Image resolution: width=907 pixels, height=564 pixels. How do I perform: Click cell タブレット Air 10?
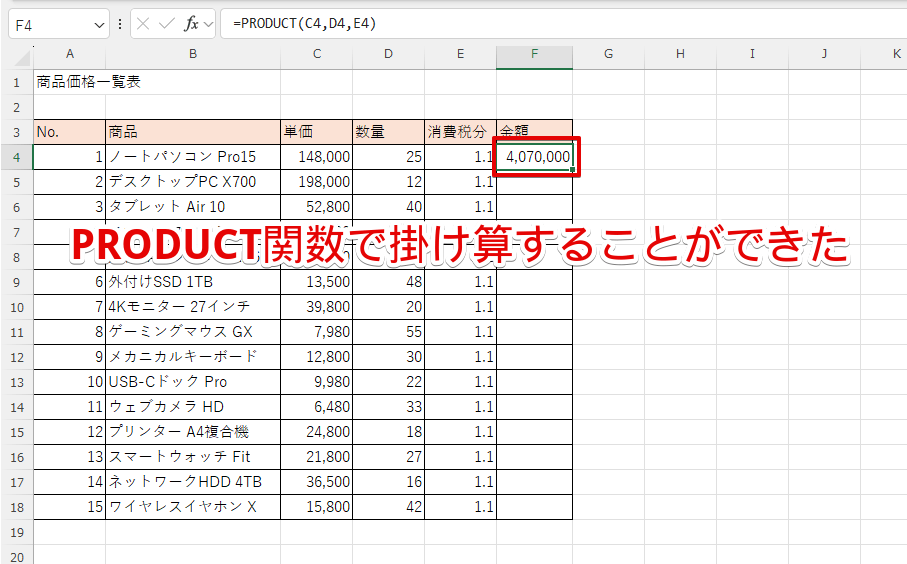pos(193,207)
